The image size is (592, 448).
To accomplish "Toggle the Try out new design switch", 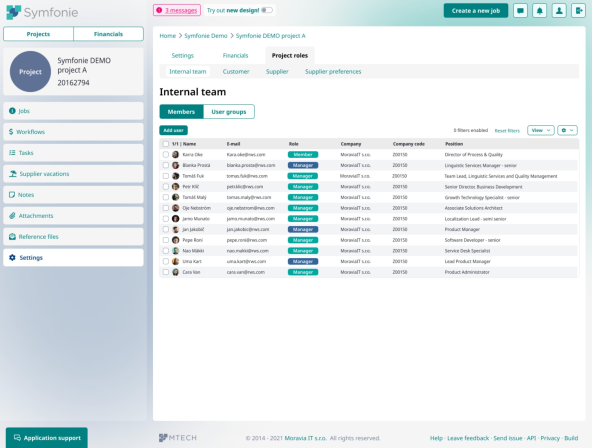I will 267,10.
